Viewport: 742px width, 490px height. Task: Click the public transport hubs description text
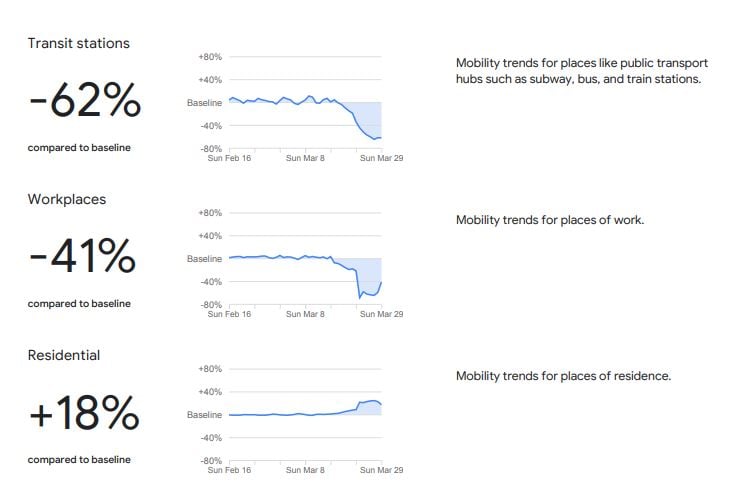point(582,71)
